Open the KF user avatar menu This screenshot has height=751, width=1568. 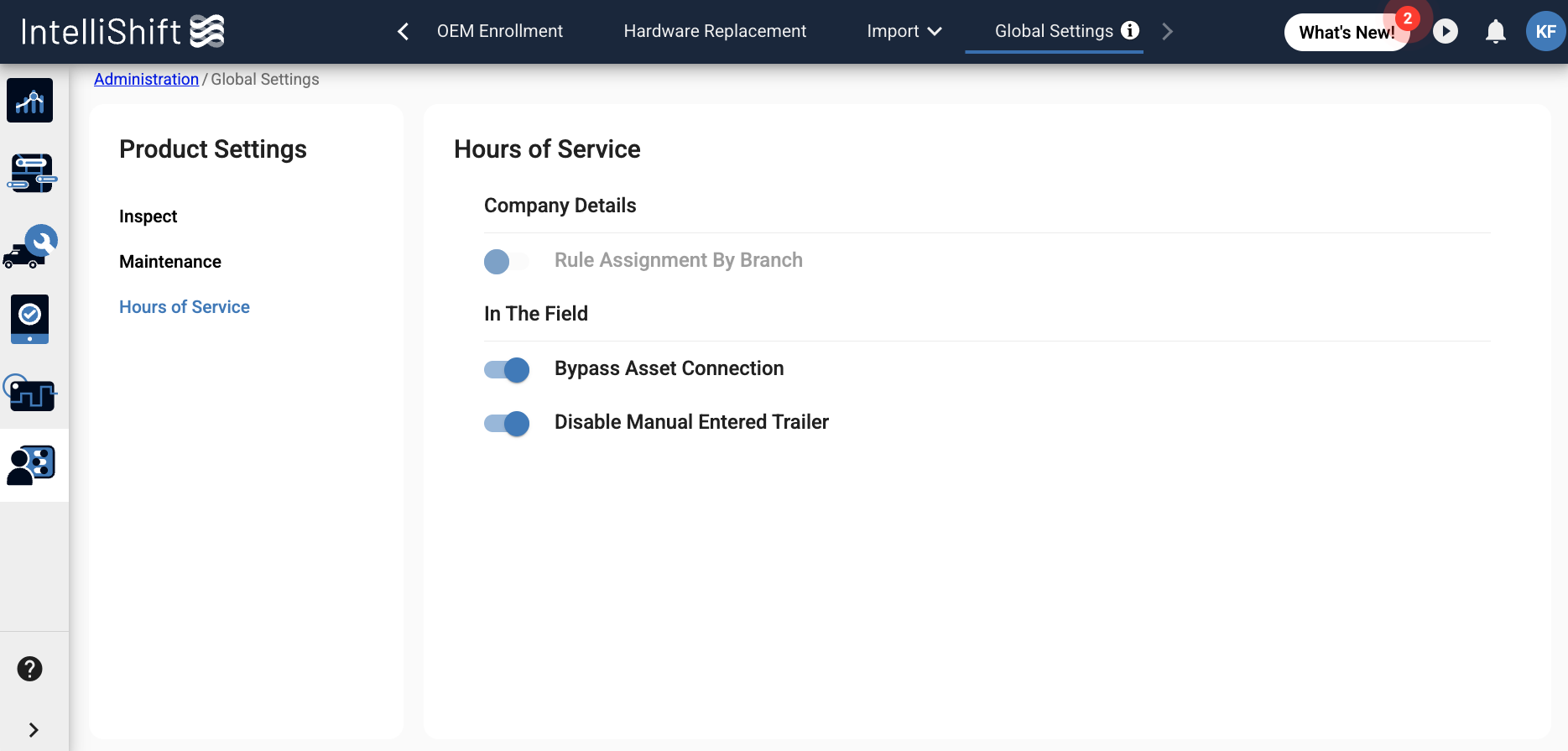point(1545,32)
